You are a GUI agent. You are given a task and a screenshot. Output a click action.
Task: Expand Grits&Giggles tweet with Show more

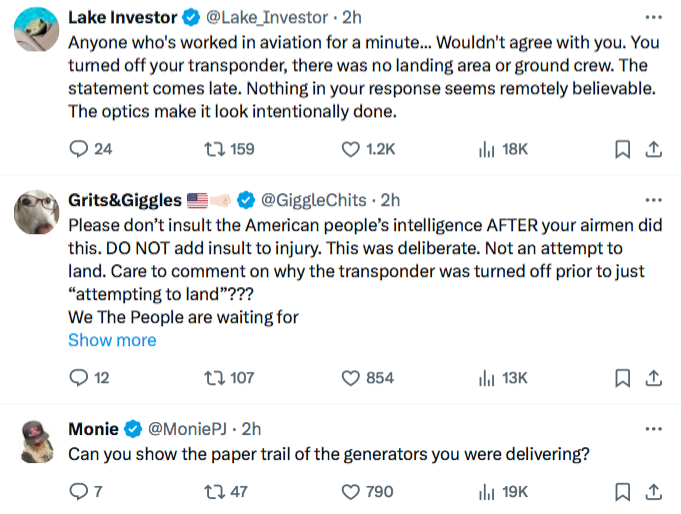click(x=112, y=340)
